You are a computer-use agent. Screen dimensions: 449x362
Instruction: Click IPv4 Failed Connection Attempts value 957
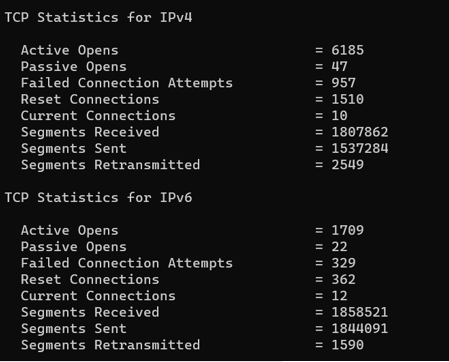pos(343,83)
